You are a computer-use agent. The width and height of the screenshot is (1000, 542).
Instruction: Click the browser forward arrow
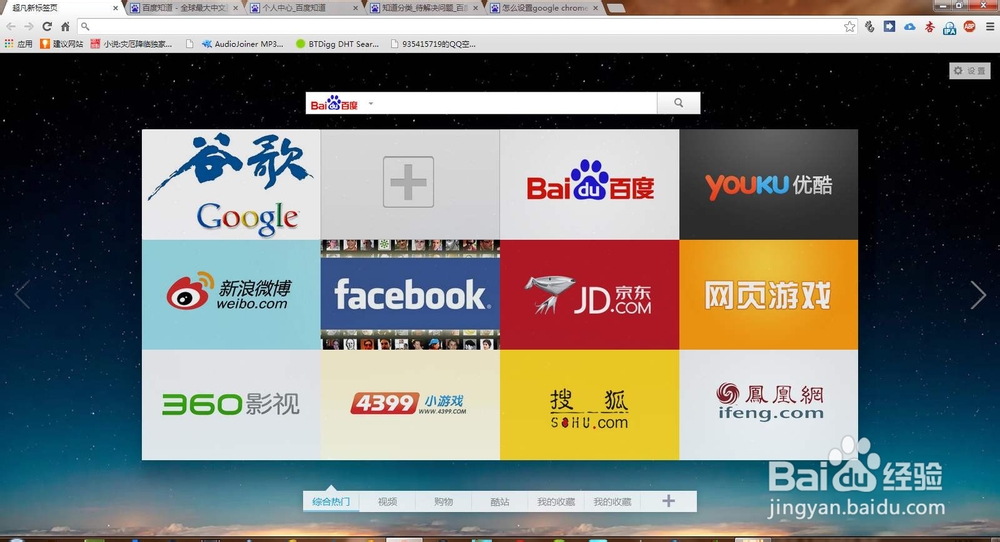coord(29,26)
